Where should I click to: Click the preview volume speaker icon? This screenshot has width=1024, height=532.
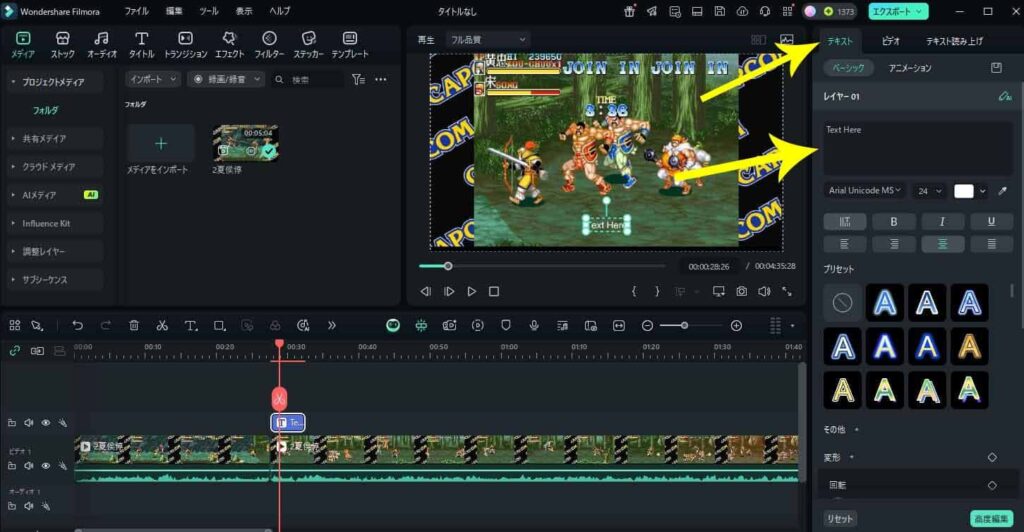(764, 291)
